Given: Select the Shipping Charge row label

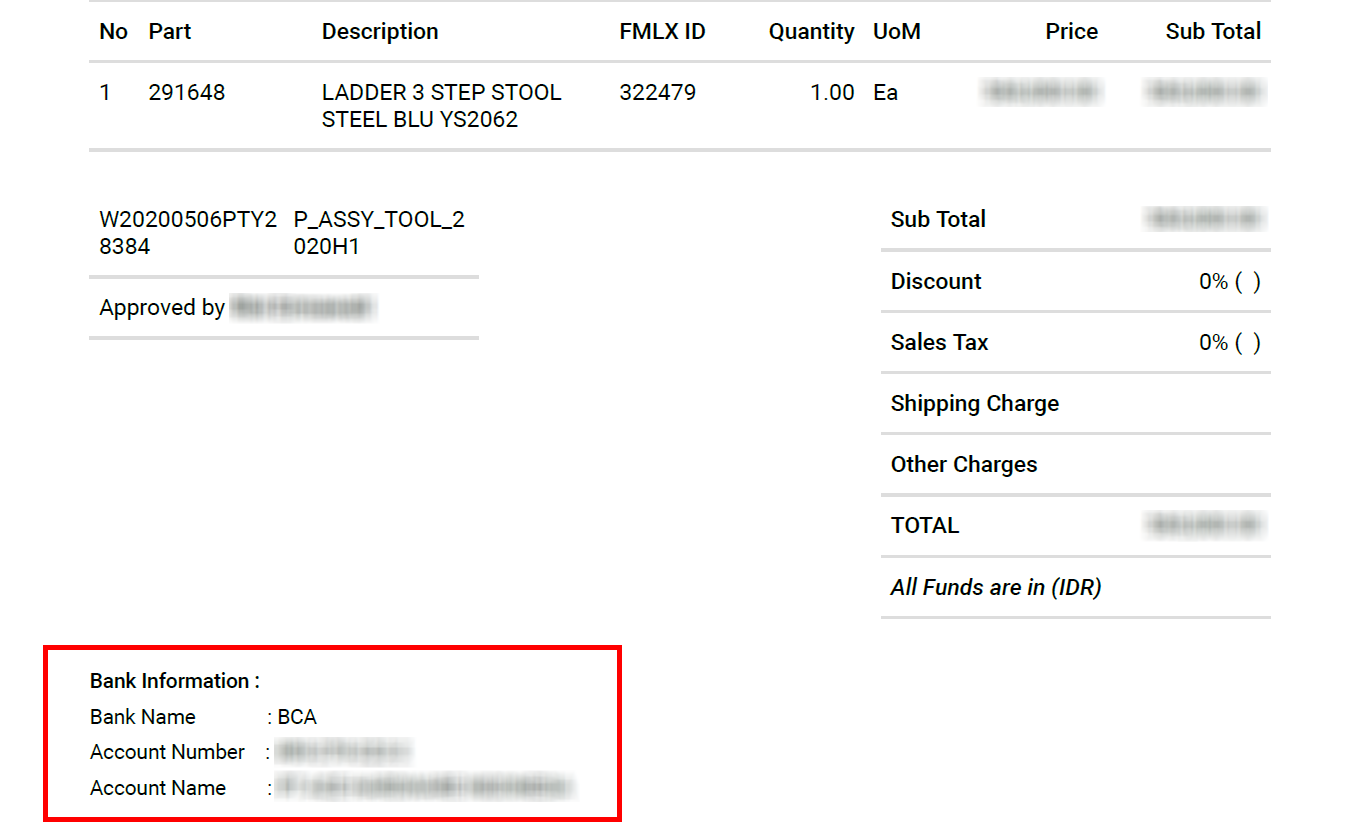Looking at the screenshot, I should [974, 404].
